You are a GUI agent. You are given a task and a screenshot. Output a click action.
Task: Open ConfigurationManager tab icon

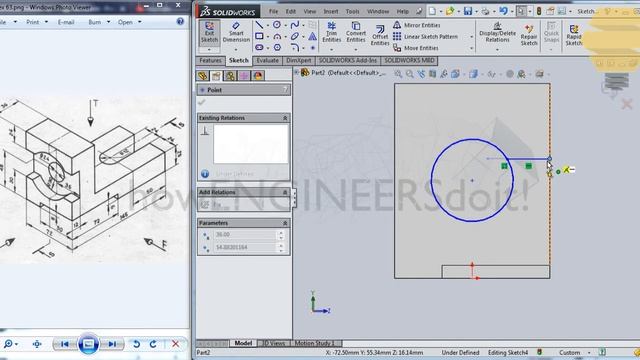click(230, 76)
